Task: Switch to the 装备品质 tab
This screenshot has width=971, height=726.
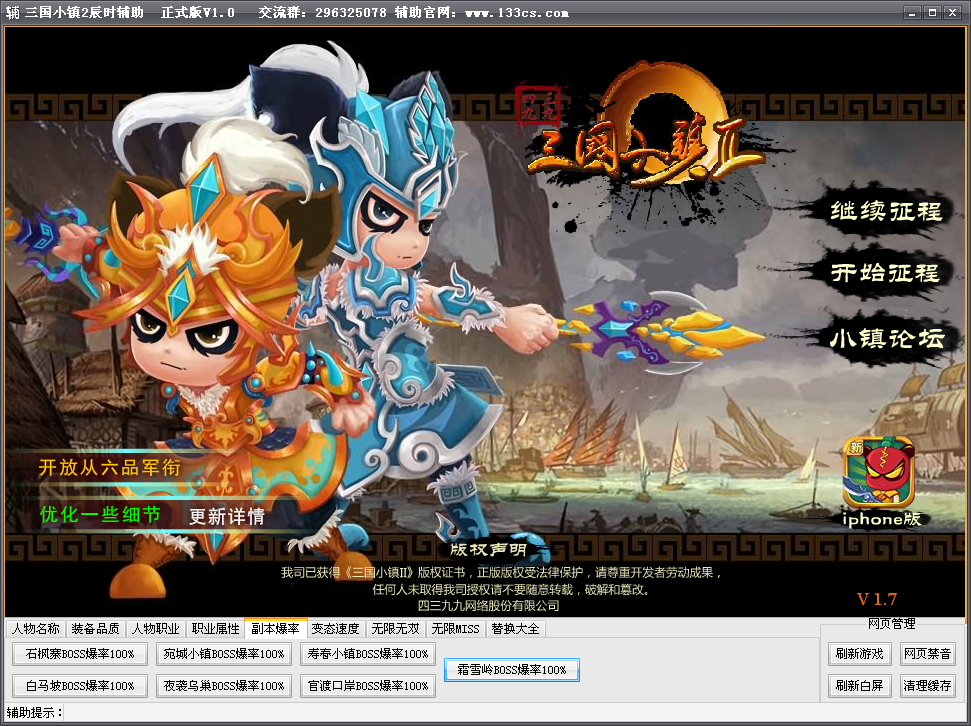Action: pyautogui.click(x=96, y=629)
